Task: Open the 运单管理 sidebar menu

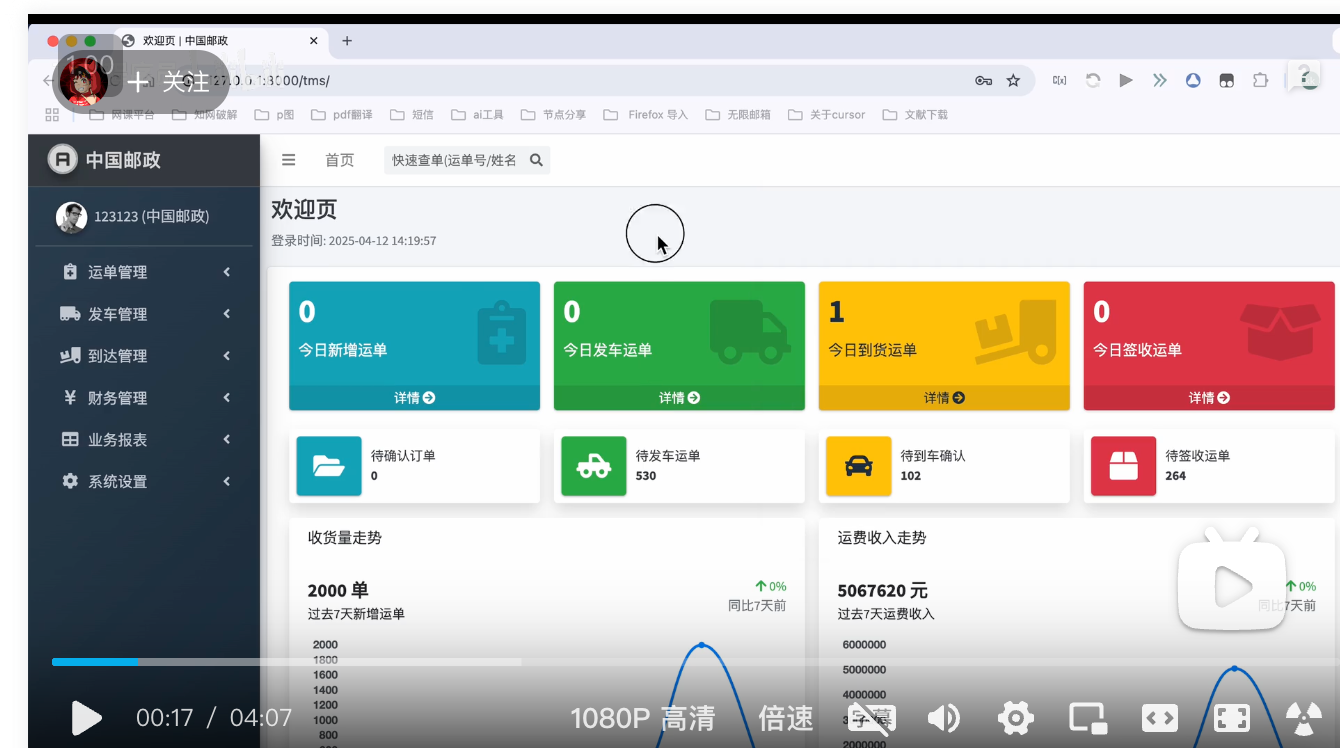Action: [x=144, y=272]
